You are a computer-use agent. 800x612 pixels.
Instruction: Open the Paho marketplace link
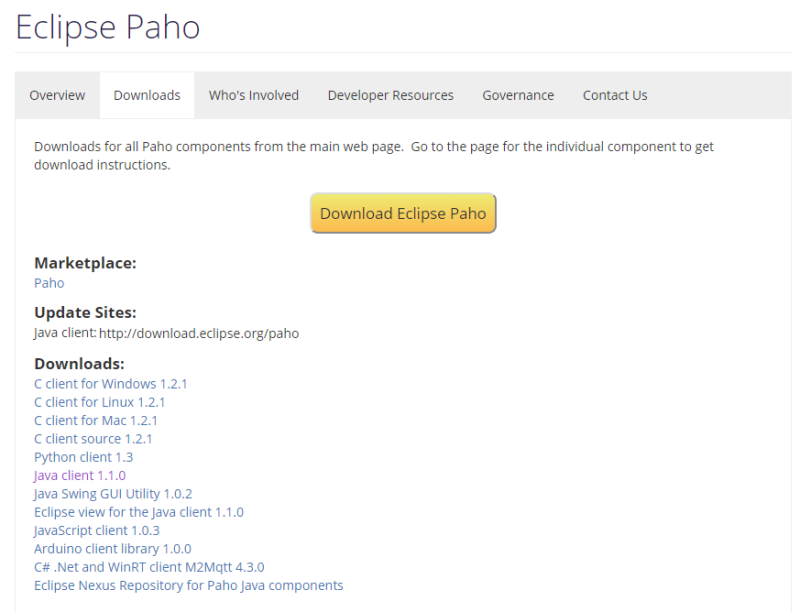click(49, 283)
